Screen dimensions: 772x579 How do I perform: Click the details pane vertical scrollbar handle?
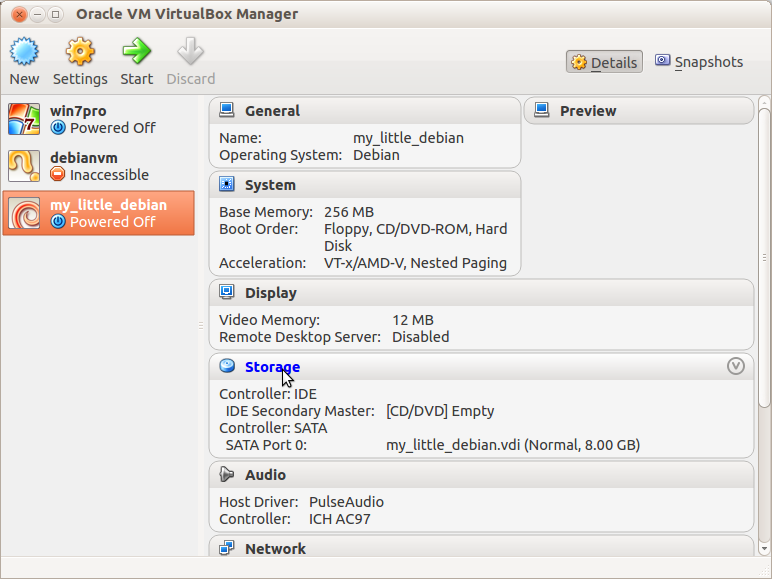pyautogui.click(x=764, y=257)
